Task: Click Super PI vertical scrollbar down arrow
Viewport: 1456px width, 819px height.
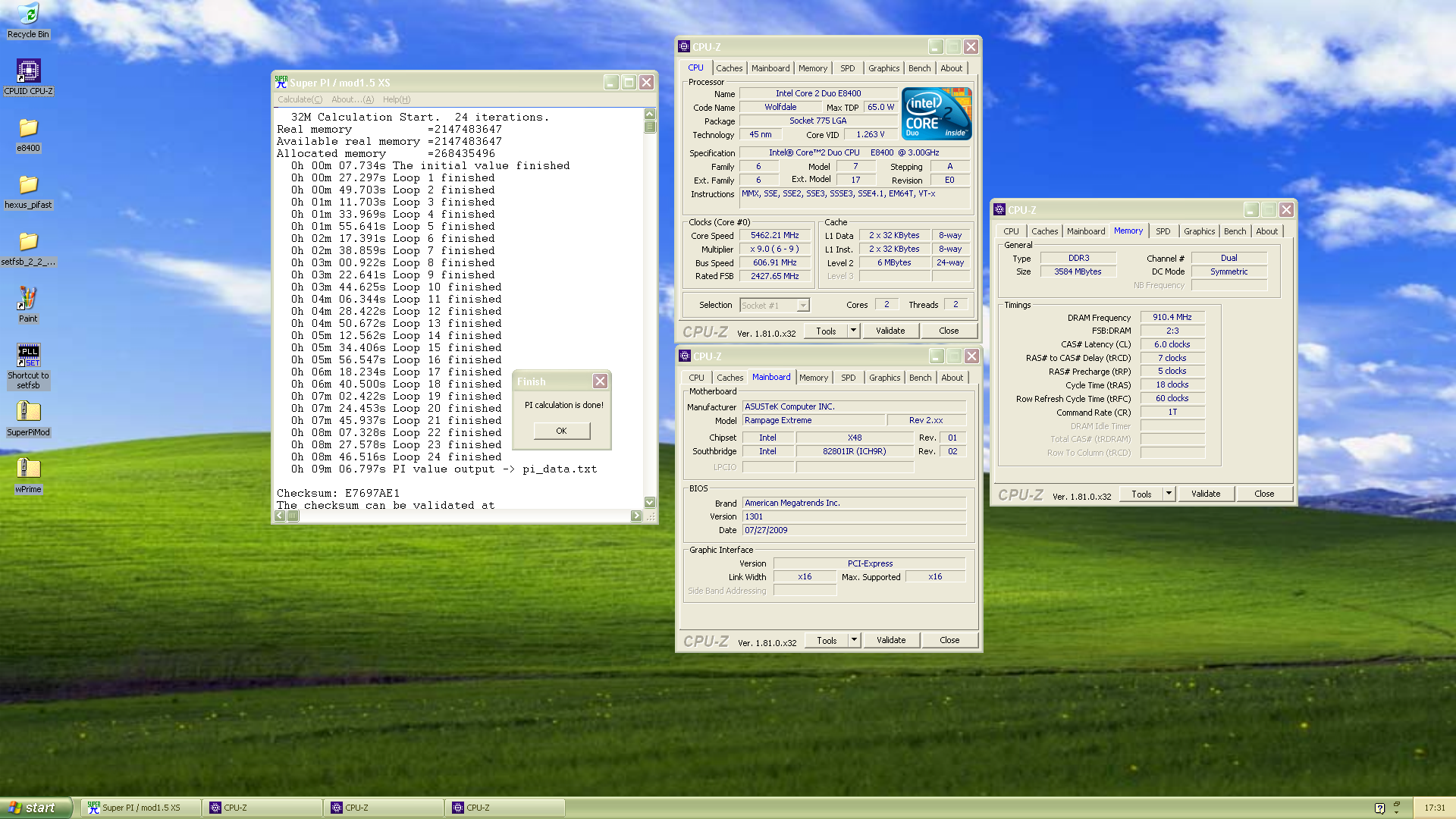Action: tap(650, 502)
